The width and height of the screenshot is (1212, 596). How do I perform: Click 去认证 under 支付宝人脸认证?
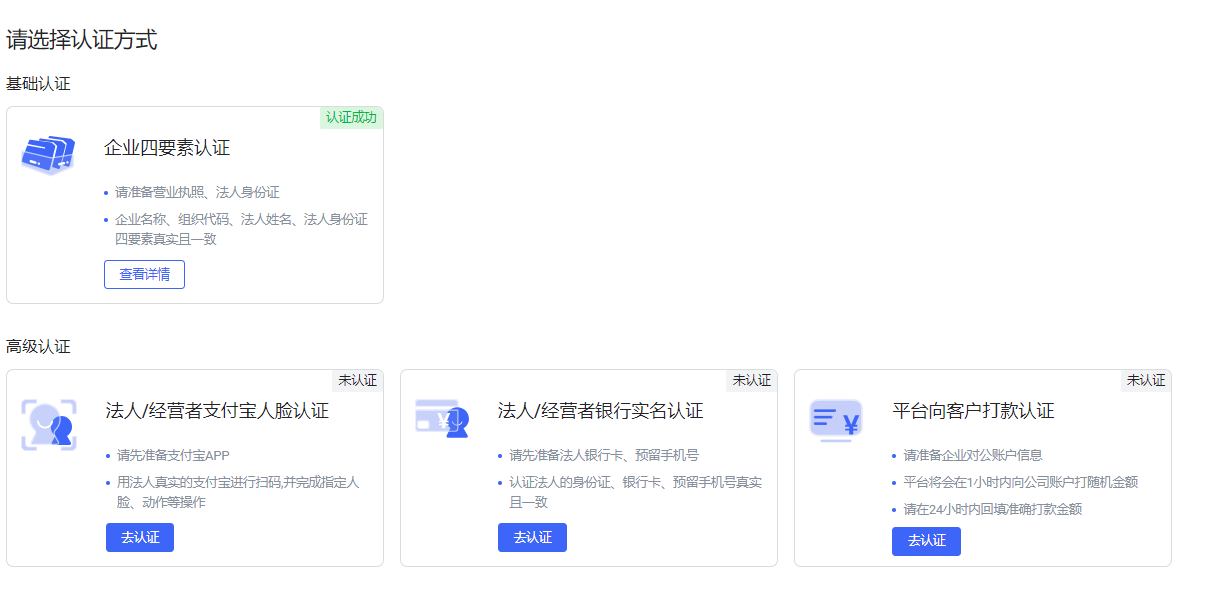click(140, 537)
